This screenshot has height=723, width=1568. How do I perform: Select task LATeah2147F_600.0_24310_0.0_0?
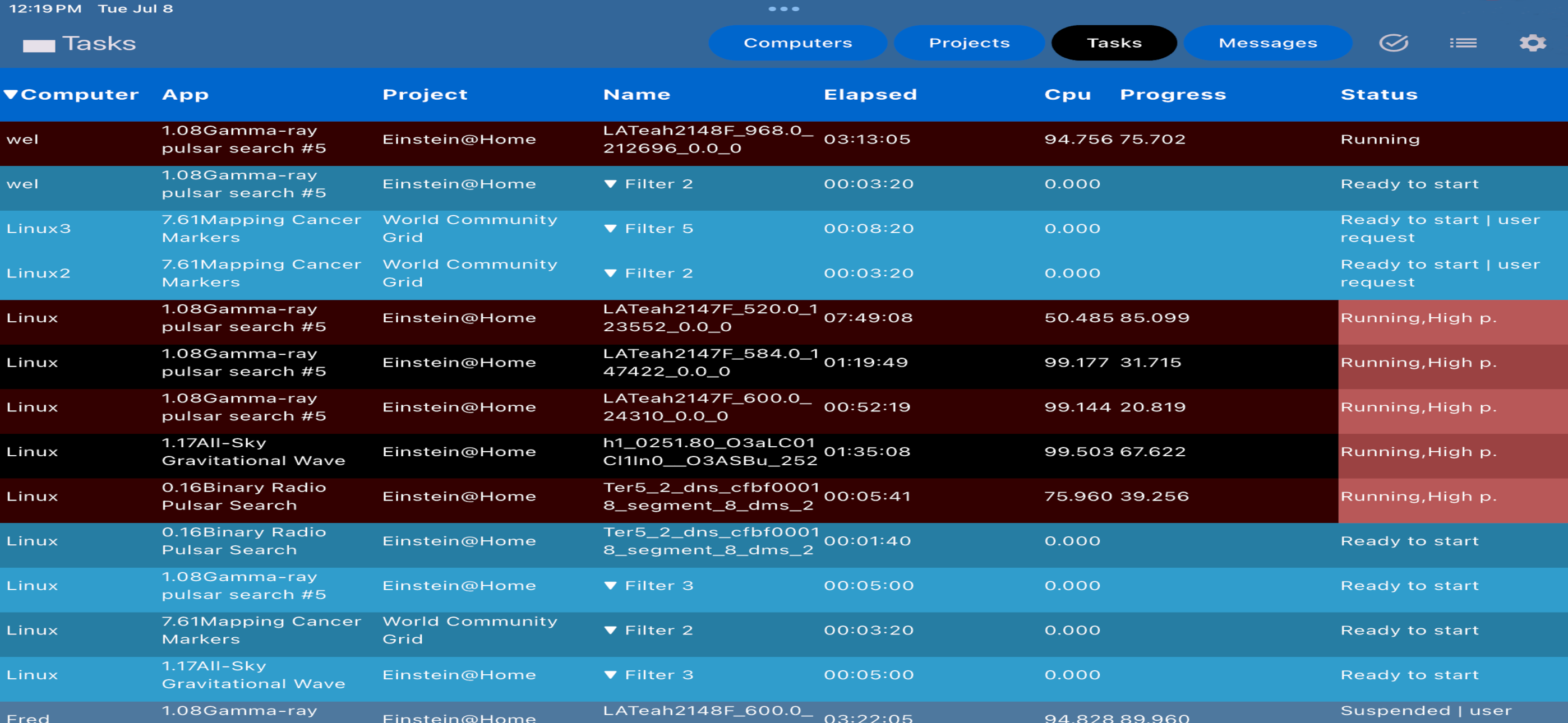707,407
